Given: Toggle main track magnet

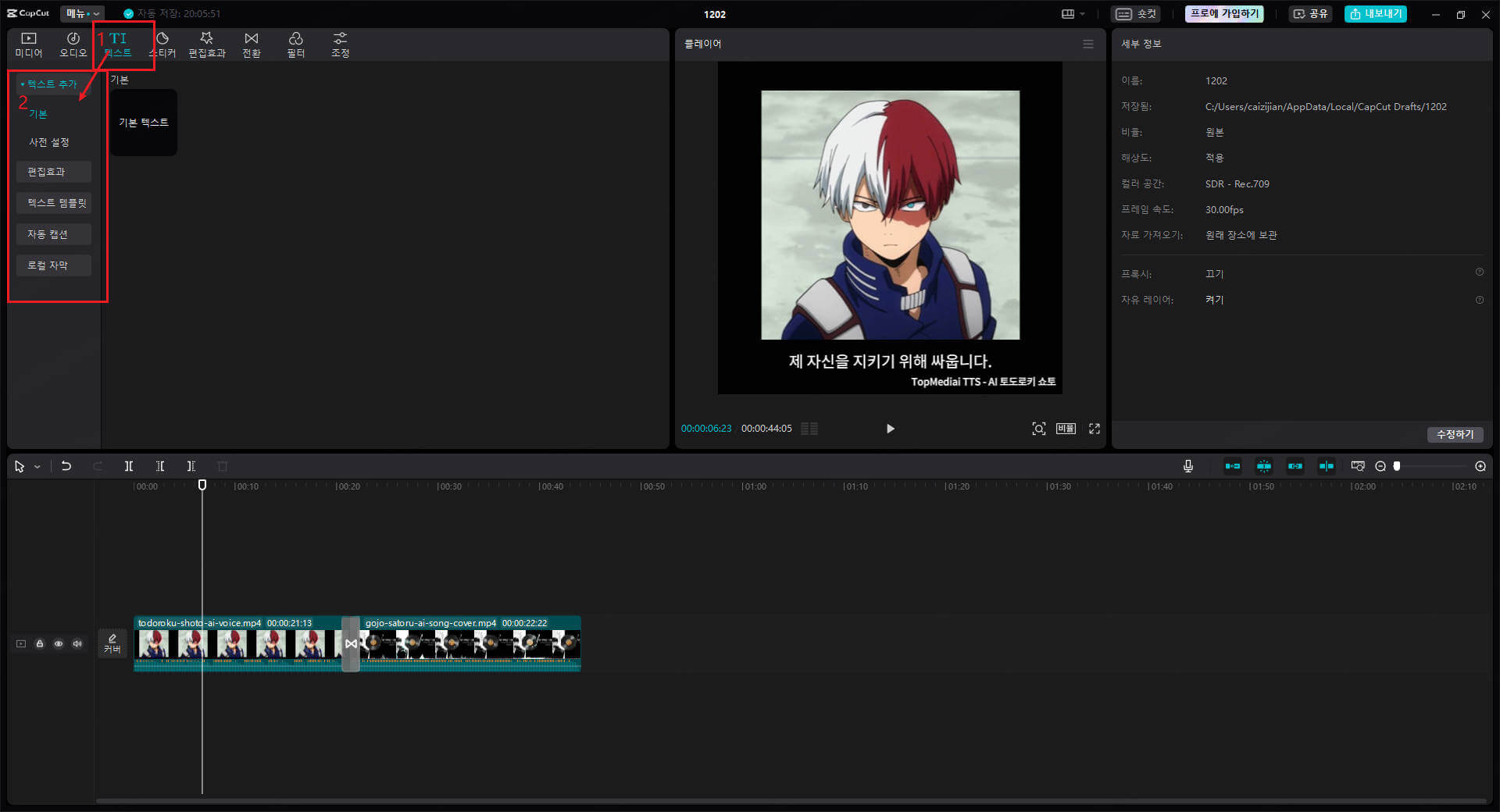Looking at the screenshot, I should tap(1233, 466).
